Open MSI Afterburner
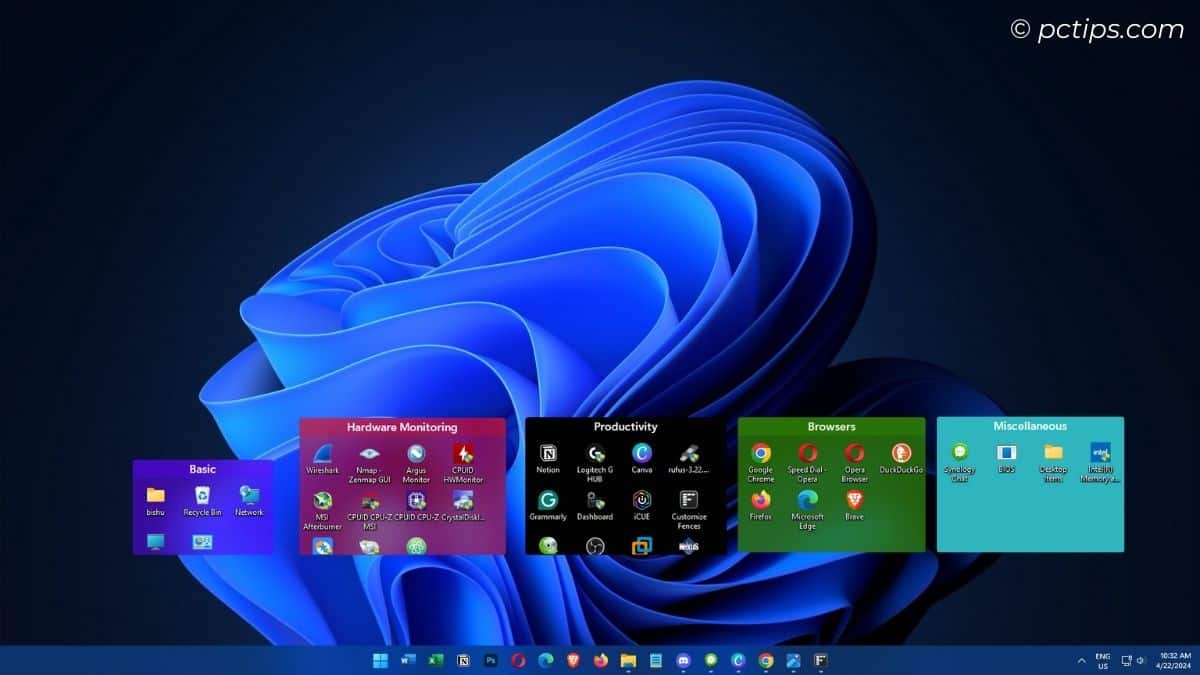Screen dimensions: 1200x675 pyautogui.click(x=322, y=505)
